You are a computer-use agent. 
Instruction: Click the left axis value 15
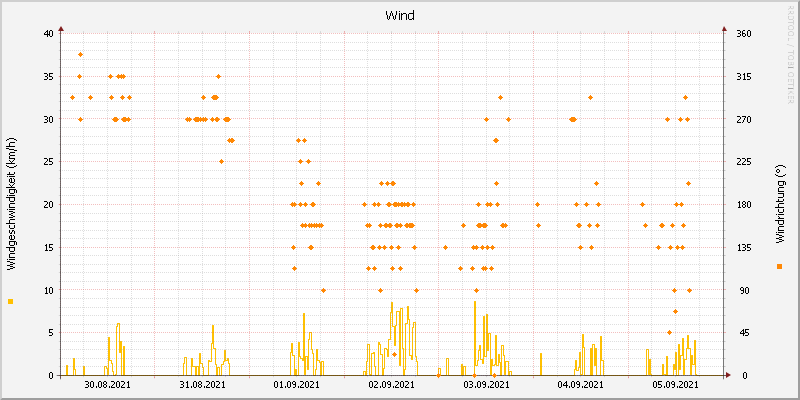(48, 247)
